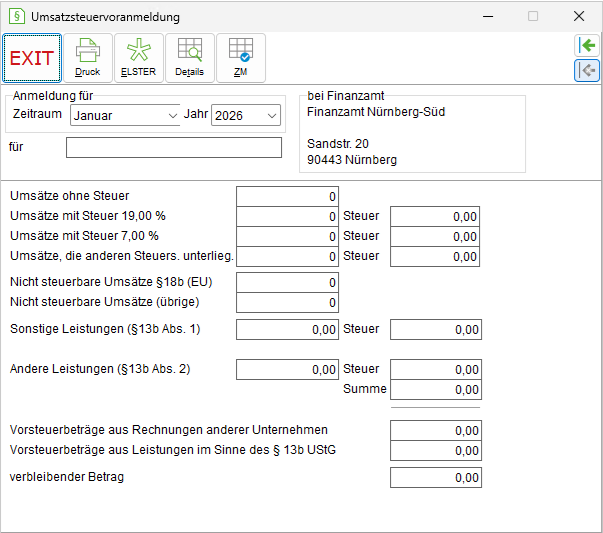Select verbleibender Betrag field

pyautogui.click(x=436, y=478)
